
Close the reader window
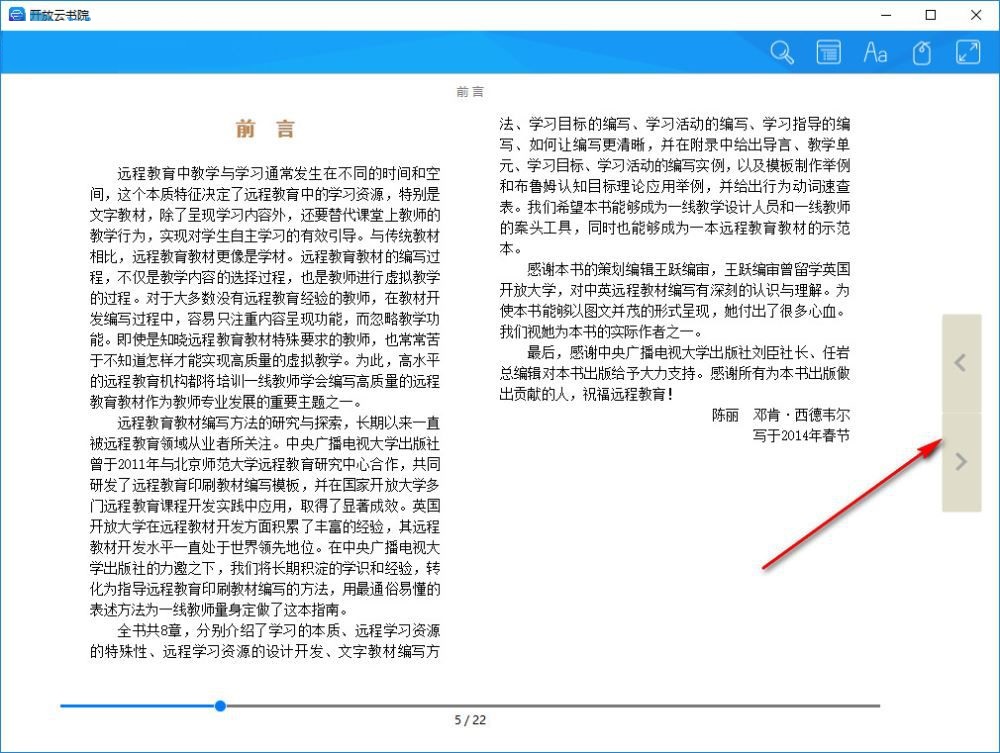pyautogui.click(x=976, y=15)
